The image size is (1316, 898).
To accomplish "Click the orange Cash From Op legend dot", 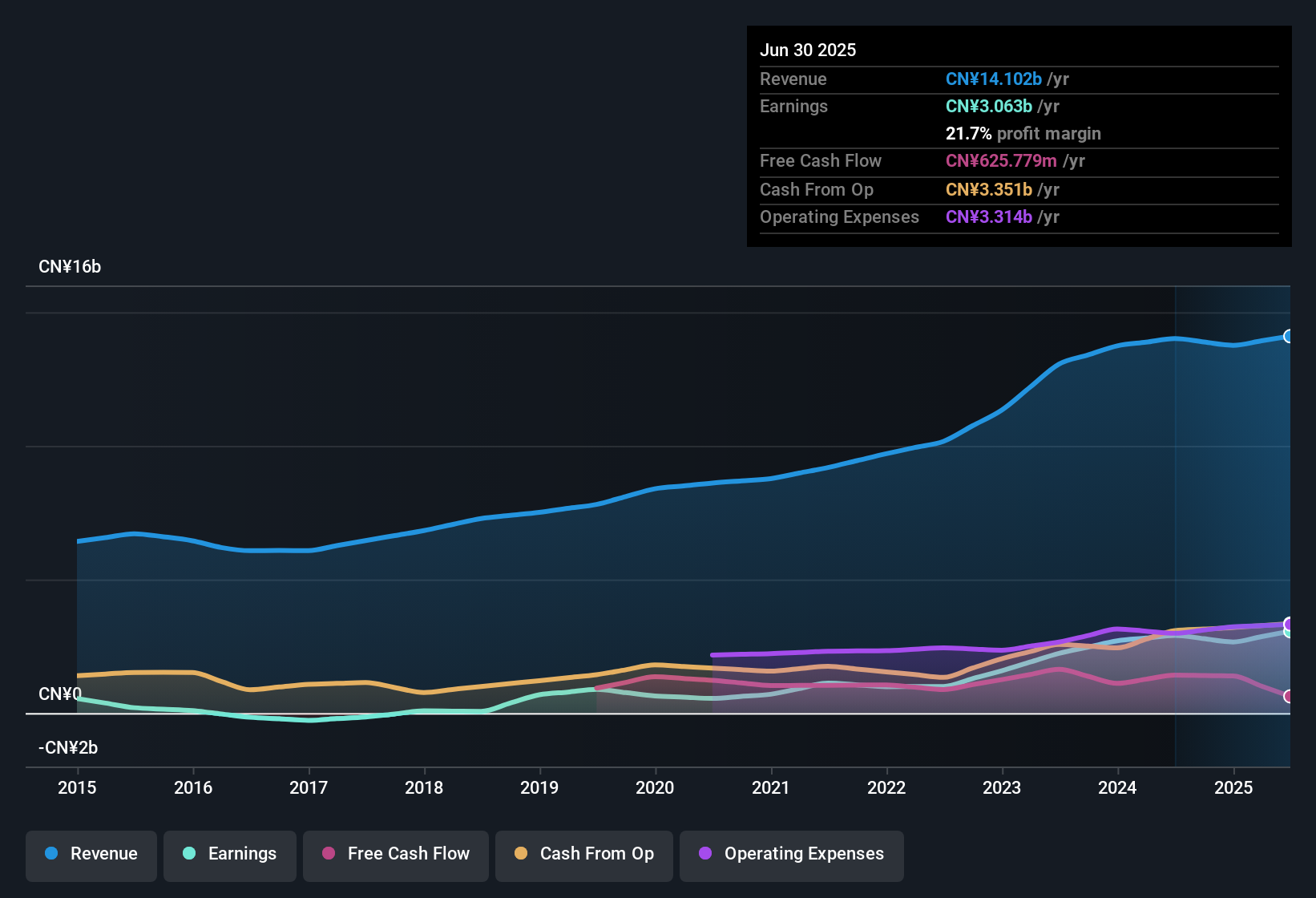I will (521, 853).
